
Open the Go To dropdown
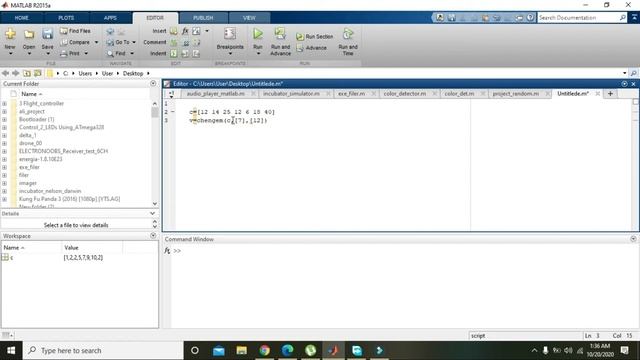(121, 42)
